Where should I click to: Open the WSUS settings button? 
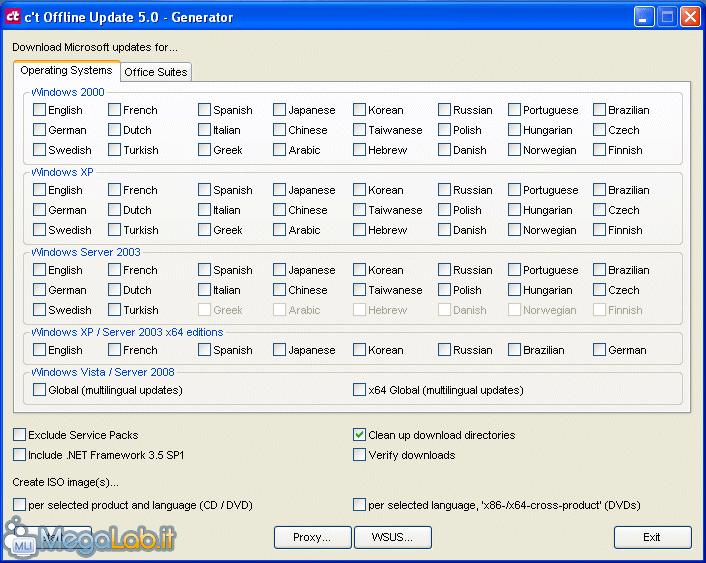(x=393, y=537)
